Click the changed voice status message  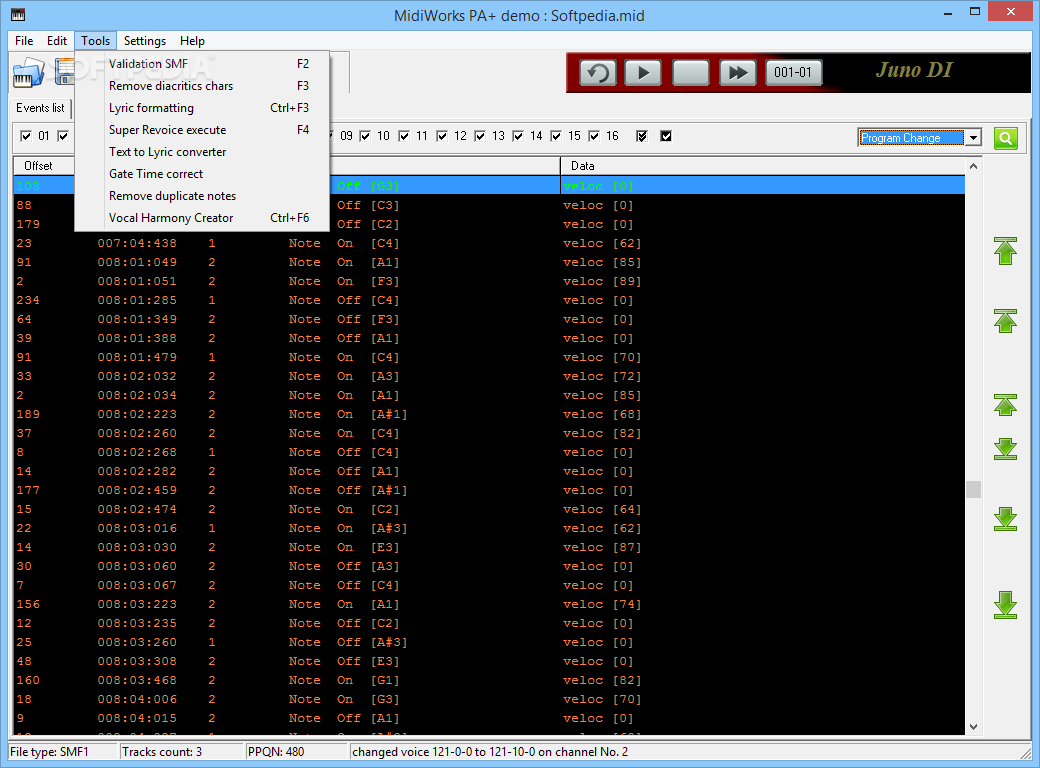[490, 751]
